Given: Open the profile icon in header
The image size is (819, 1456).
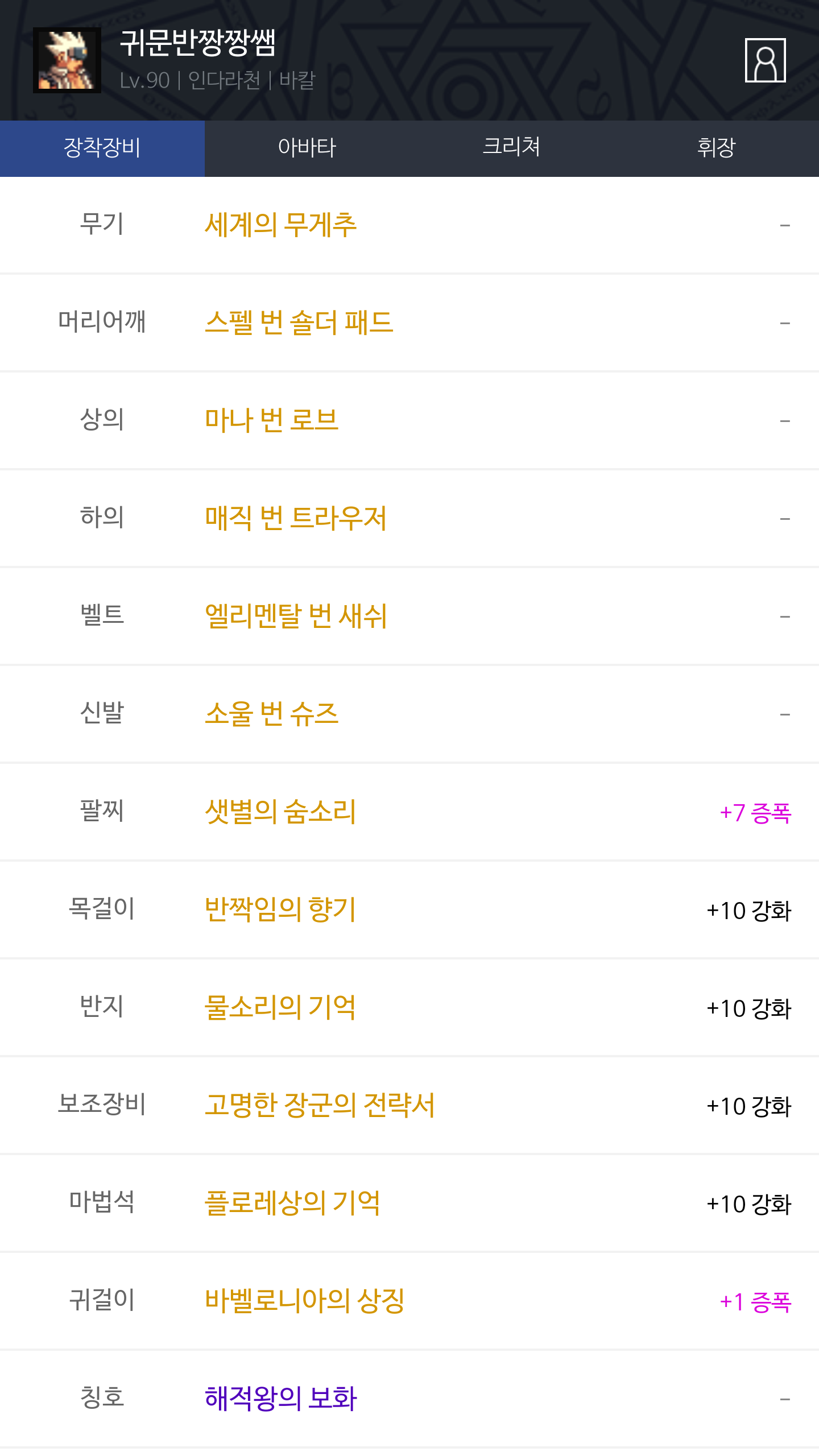Looking at the screenshot, I should coord(765,60).
